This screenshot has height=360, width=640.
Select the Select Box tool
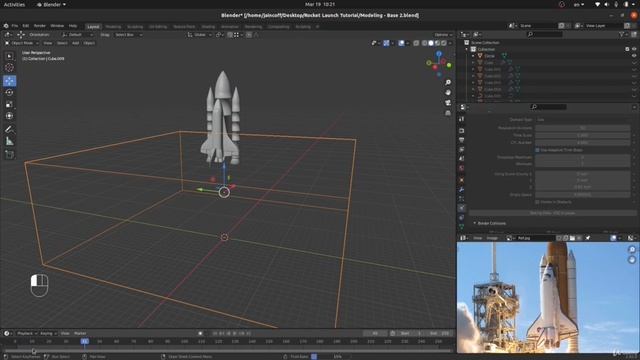[x=9, y=56]
